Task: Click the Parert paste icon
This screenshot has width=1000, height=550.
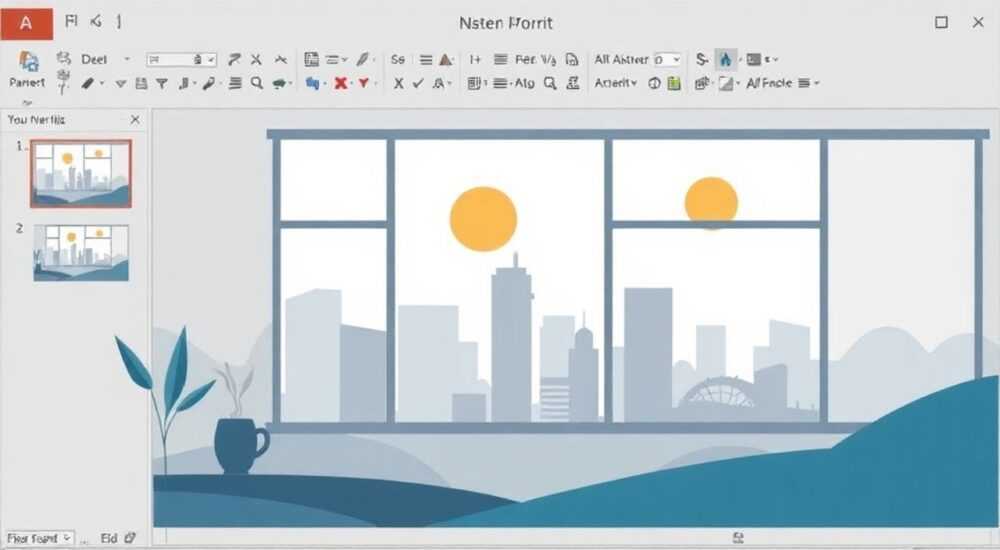Action: pos(28,62)
